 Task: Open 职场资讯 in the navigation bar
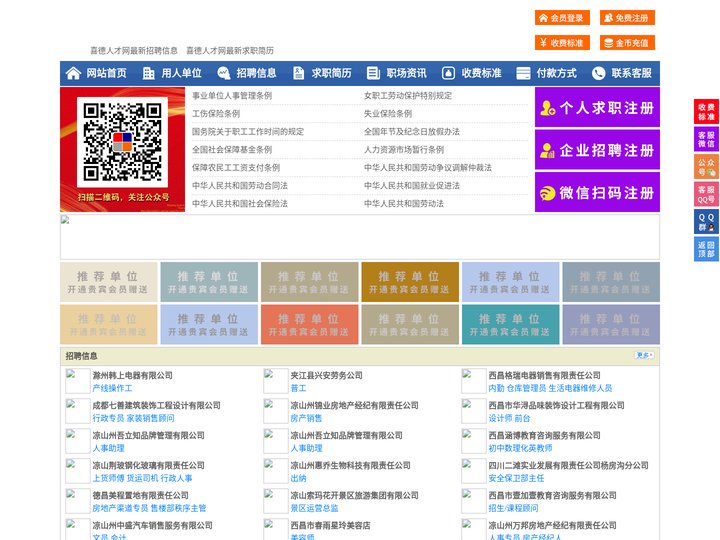click(406, 73)
